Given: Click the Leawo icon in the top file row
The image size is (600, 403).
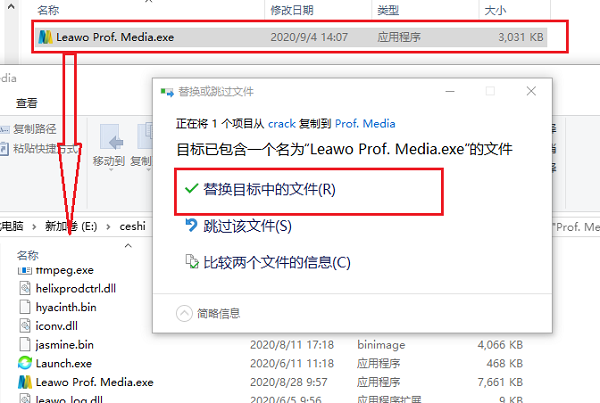Looking at the screenshot, I should [45, 37].
